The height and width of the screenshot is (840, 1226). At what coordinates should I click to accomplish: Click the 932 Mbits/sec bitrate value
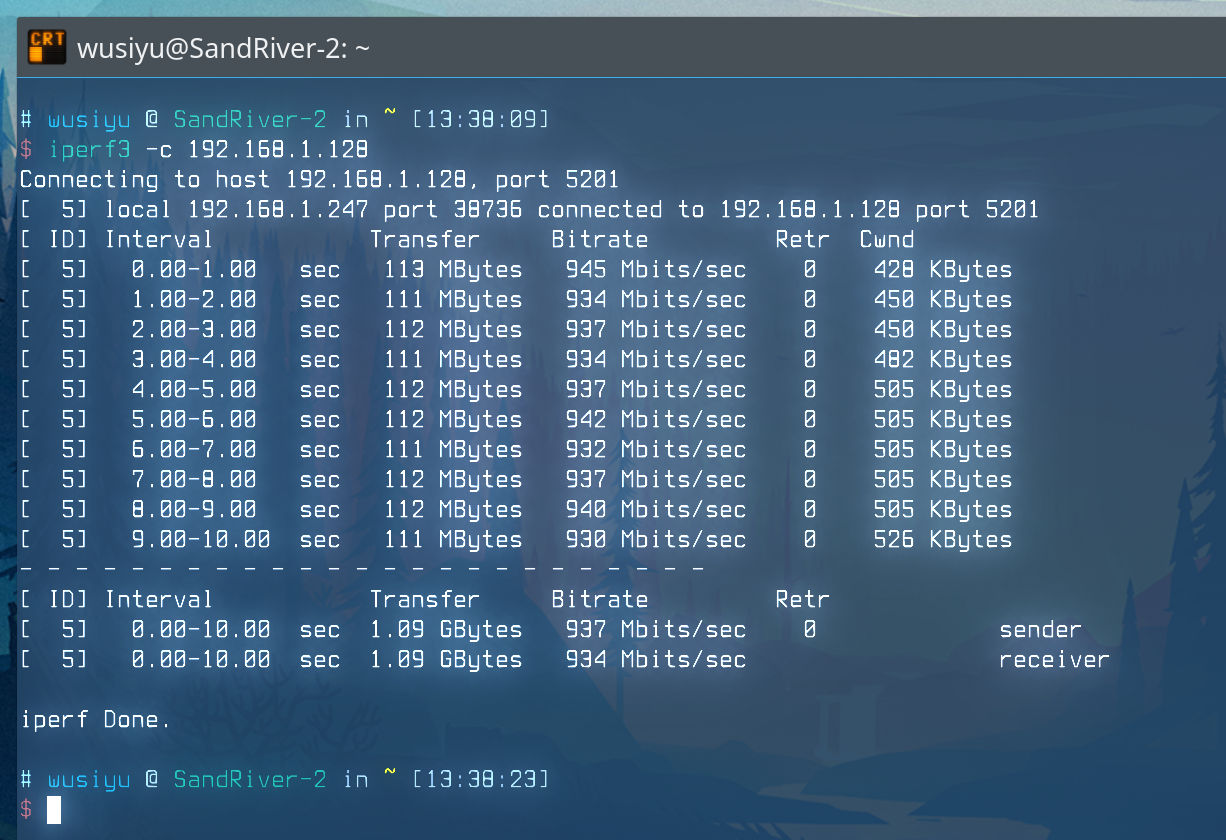[x=656, y=450]
